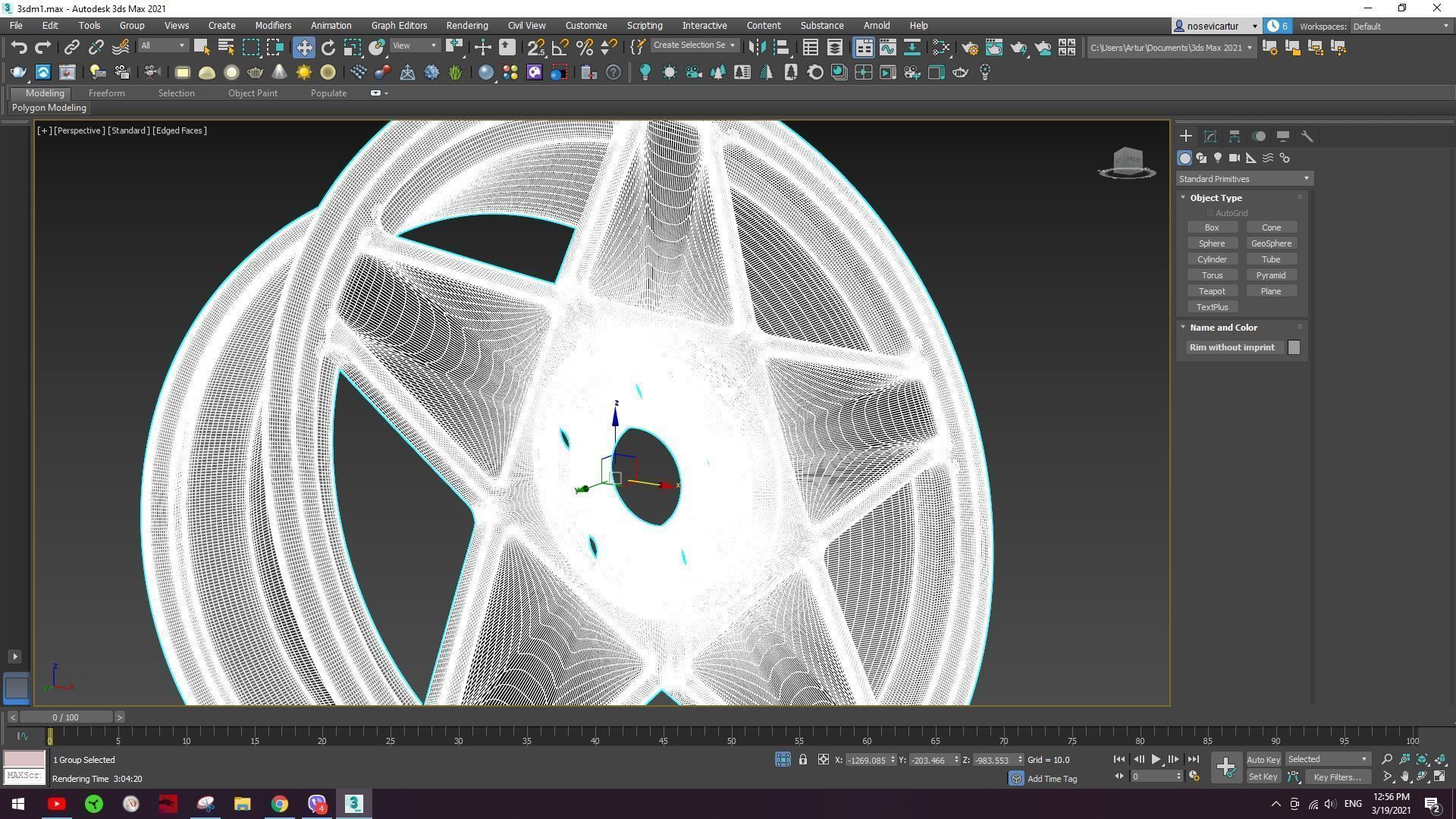Toggle Auto Key mode
This screenshot has width=1456, height=819.
click(1263, 759)
